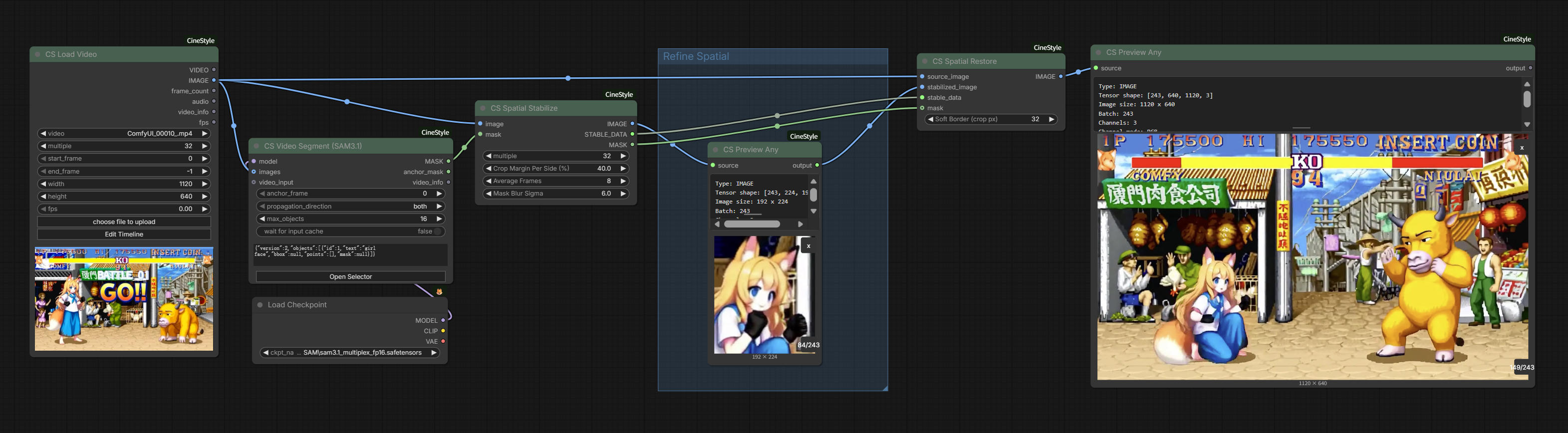The width and height of the screenshot is (1568, 433).
Task: Close the small preview image with its x button
Action: point(808,246)
